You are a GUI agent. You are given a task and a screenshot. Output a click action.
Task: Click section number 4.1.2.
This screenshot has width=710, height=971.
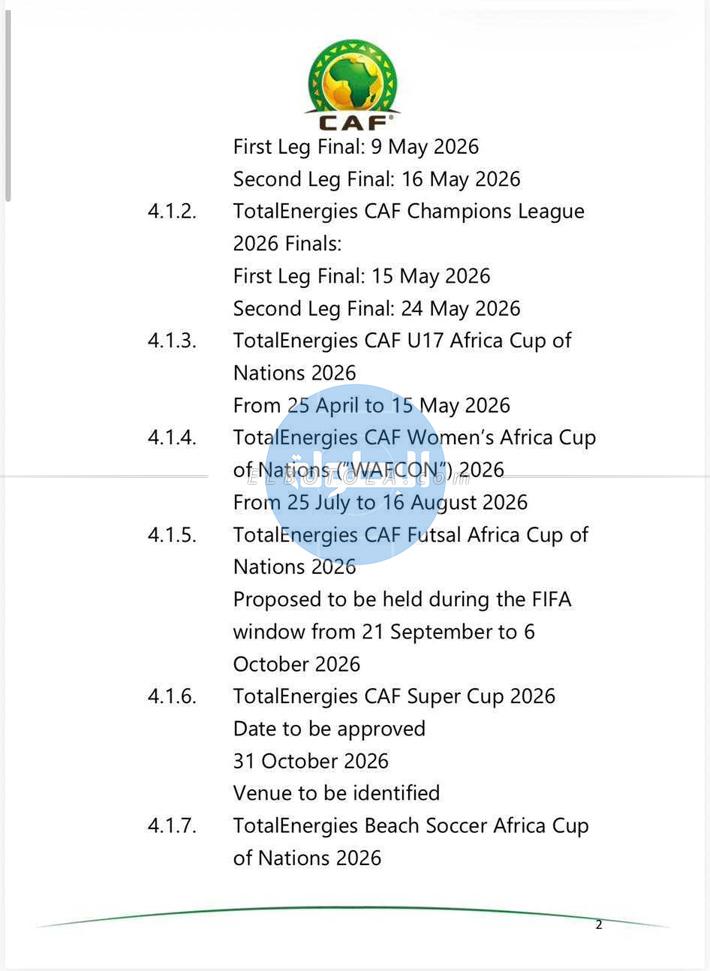[x=172, y=212]
